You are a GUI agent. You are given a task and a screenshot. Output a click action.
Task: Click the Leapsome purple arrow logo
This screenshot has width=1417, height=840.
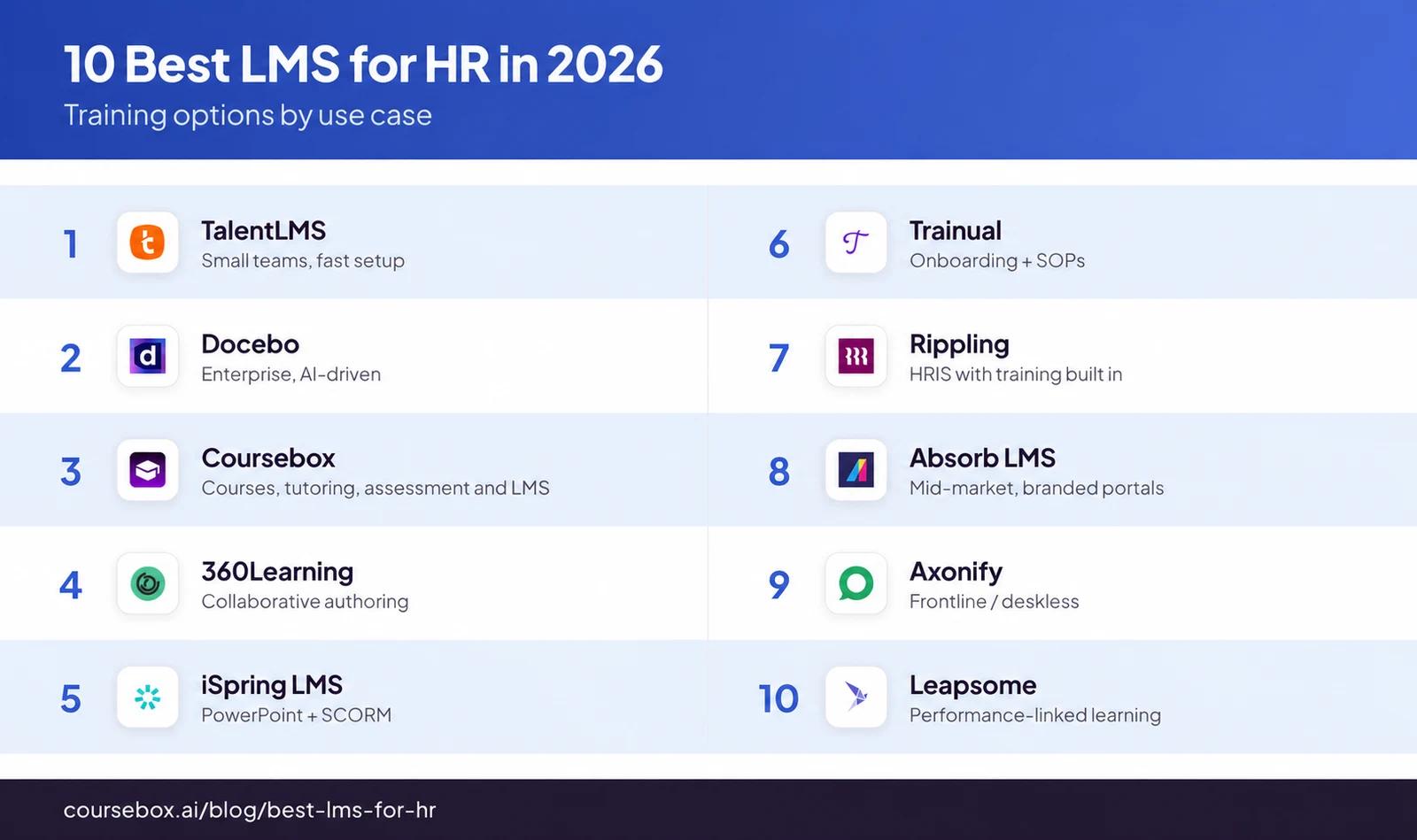pyautogui.click(x=856, y=697)
